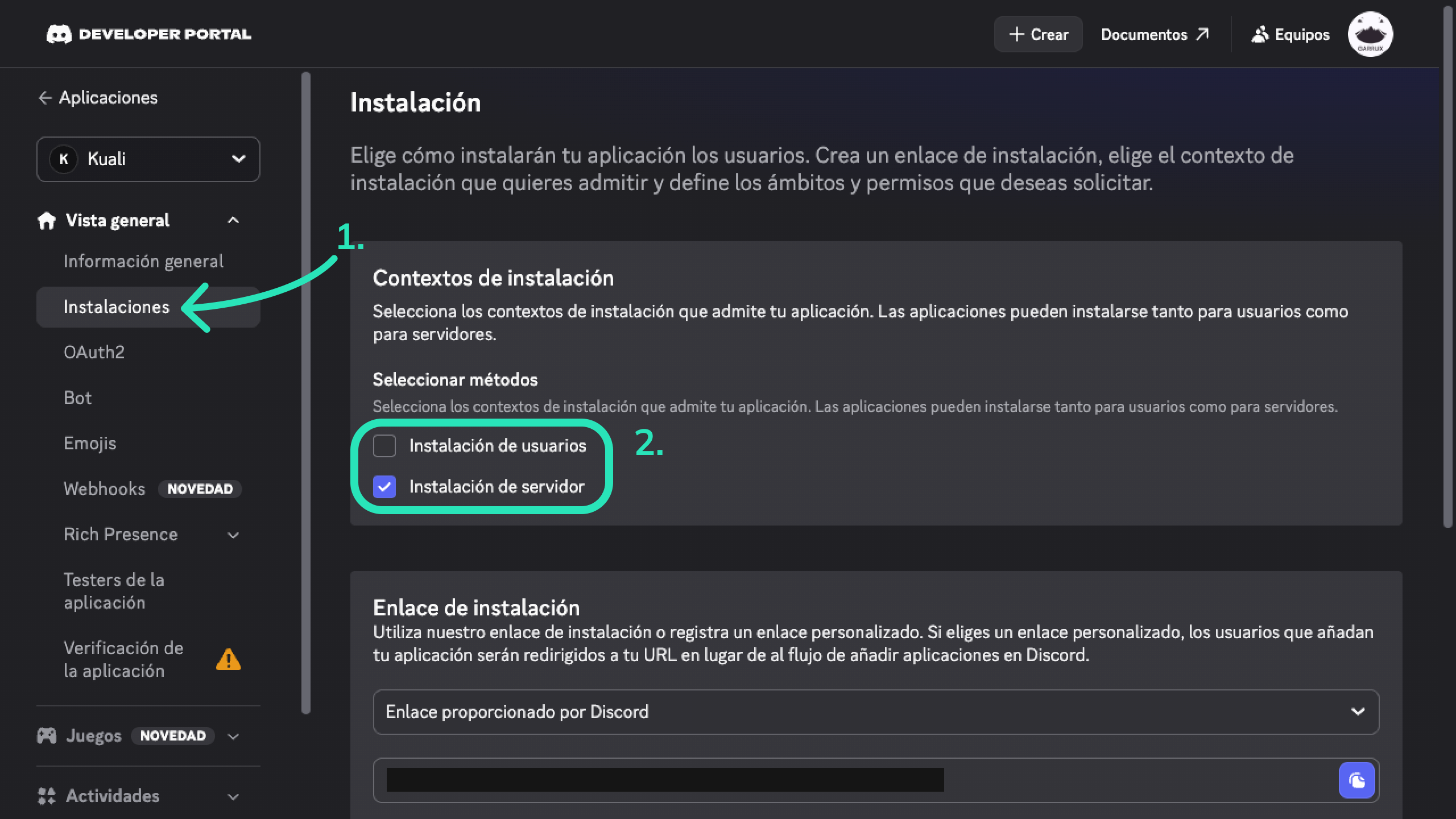1456x819 pixels.
Task: Click the Seleccionar métodos label
Action: tap(455, 380)
